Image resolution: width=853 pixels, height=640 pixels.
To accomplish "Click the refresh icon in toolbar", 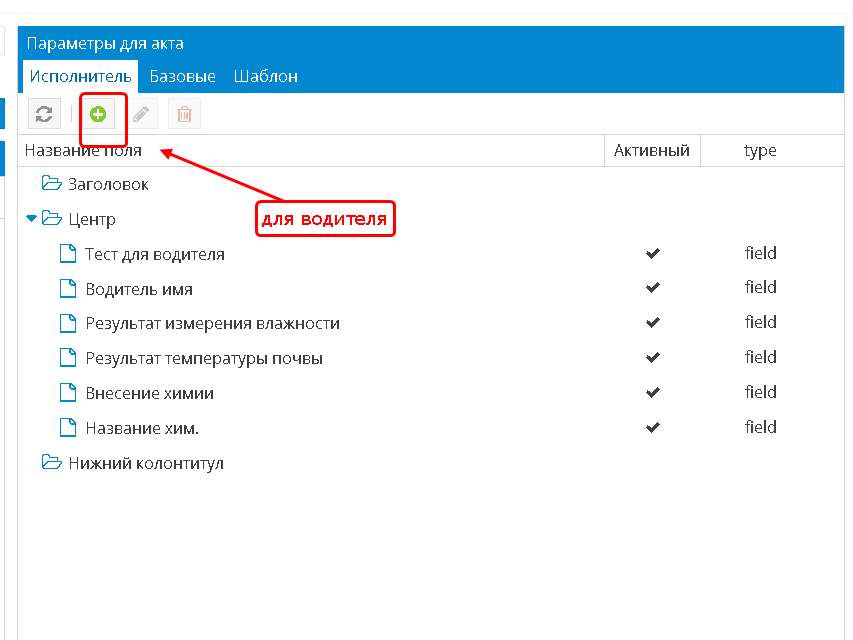I will coord(44,114).
